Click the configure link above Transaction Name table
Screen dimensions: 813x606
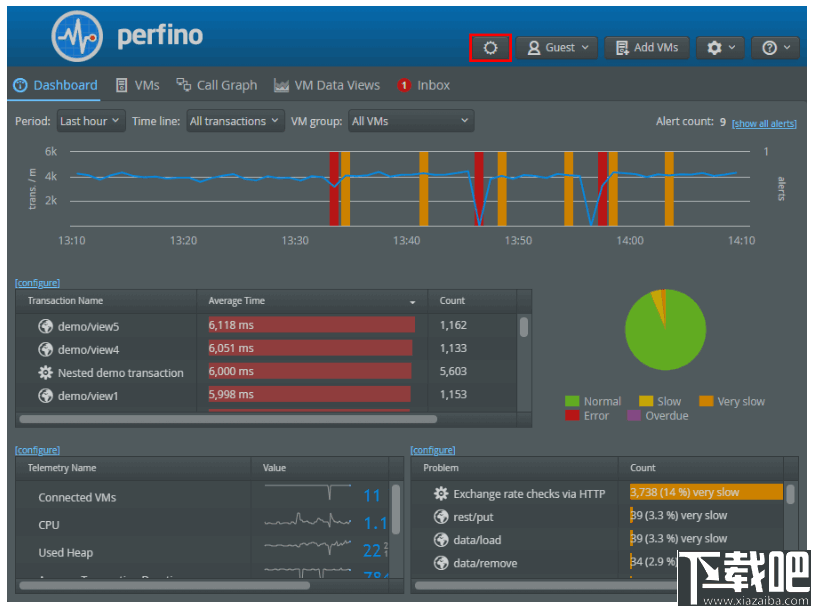[x=37, y=282]
